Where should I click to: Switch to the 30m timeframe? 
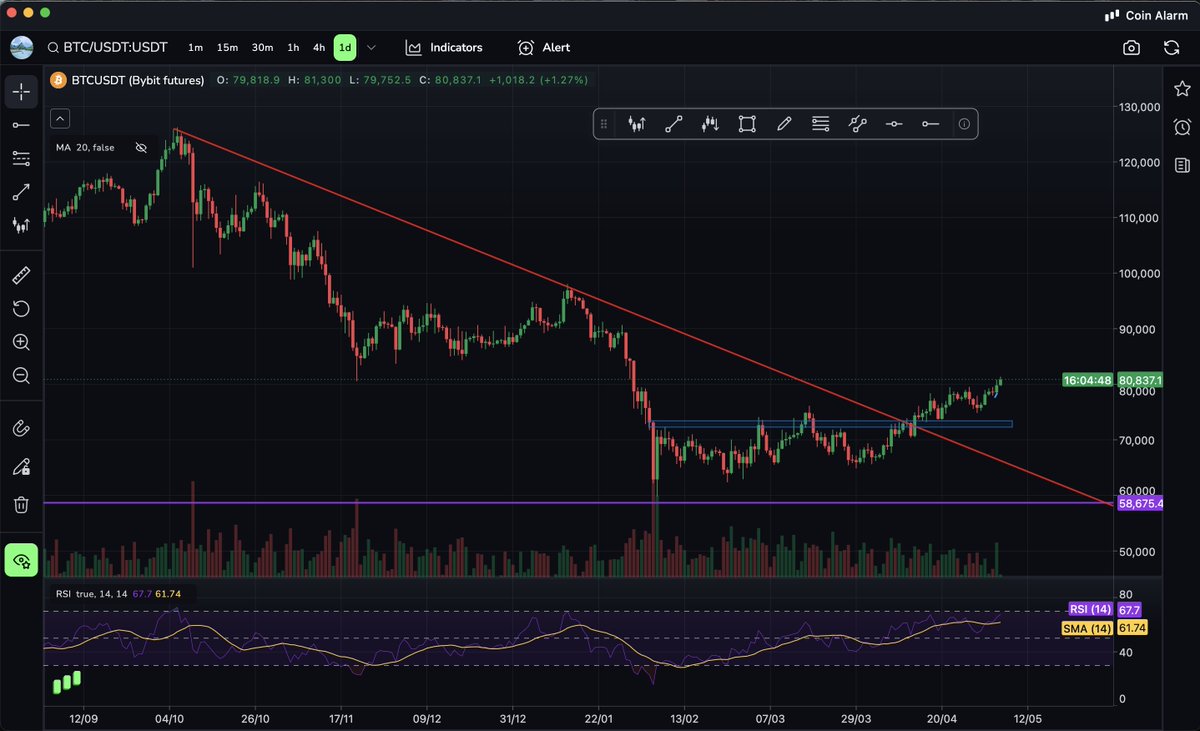(262, 47)
